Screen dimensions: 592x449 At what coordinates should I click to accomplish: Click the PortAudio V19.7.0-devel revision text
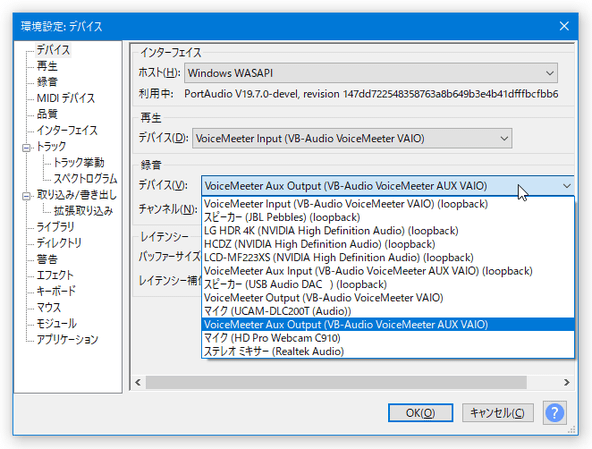coord(371,94)
